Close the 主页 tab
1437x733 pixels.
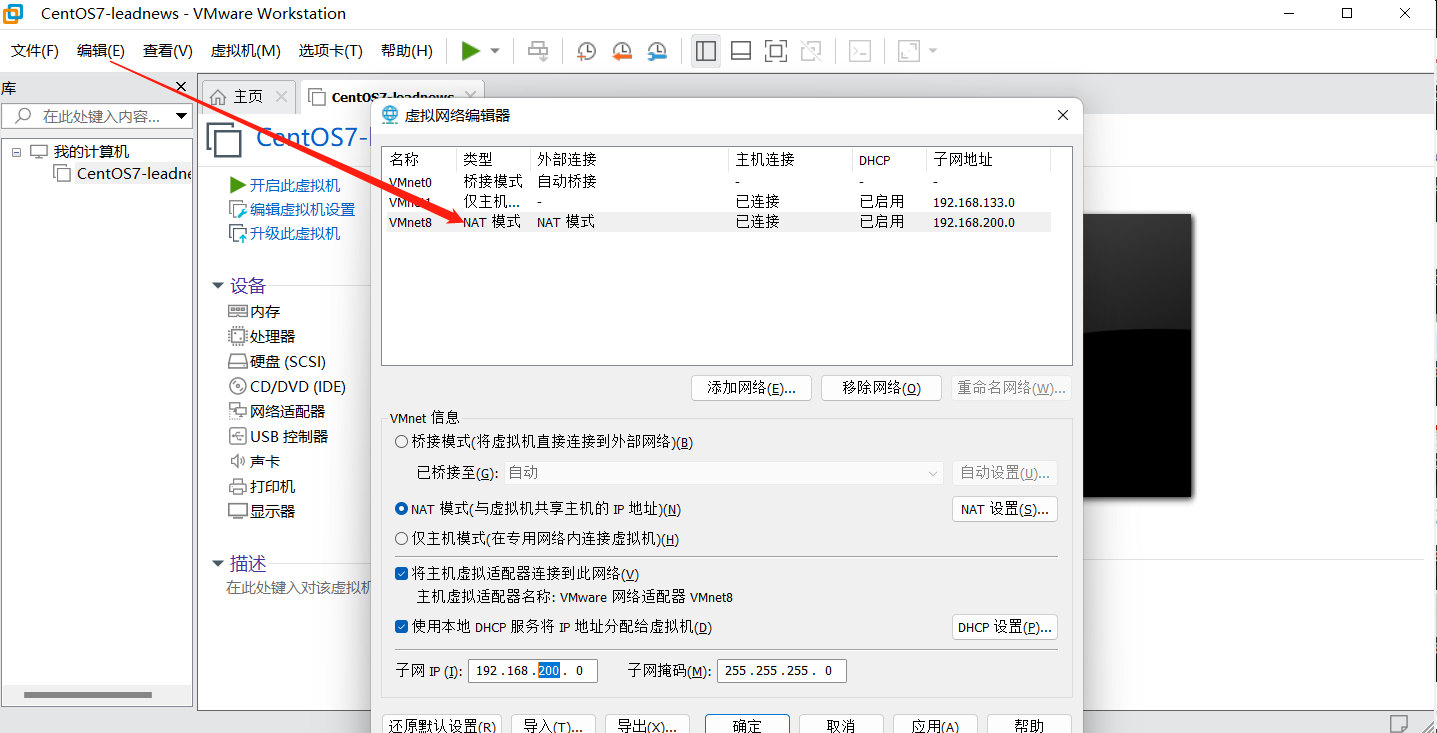[x=281, y=97]
